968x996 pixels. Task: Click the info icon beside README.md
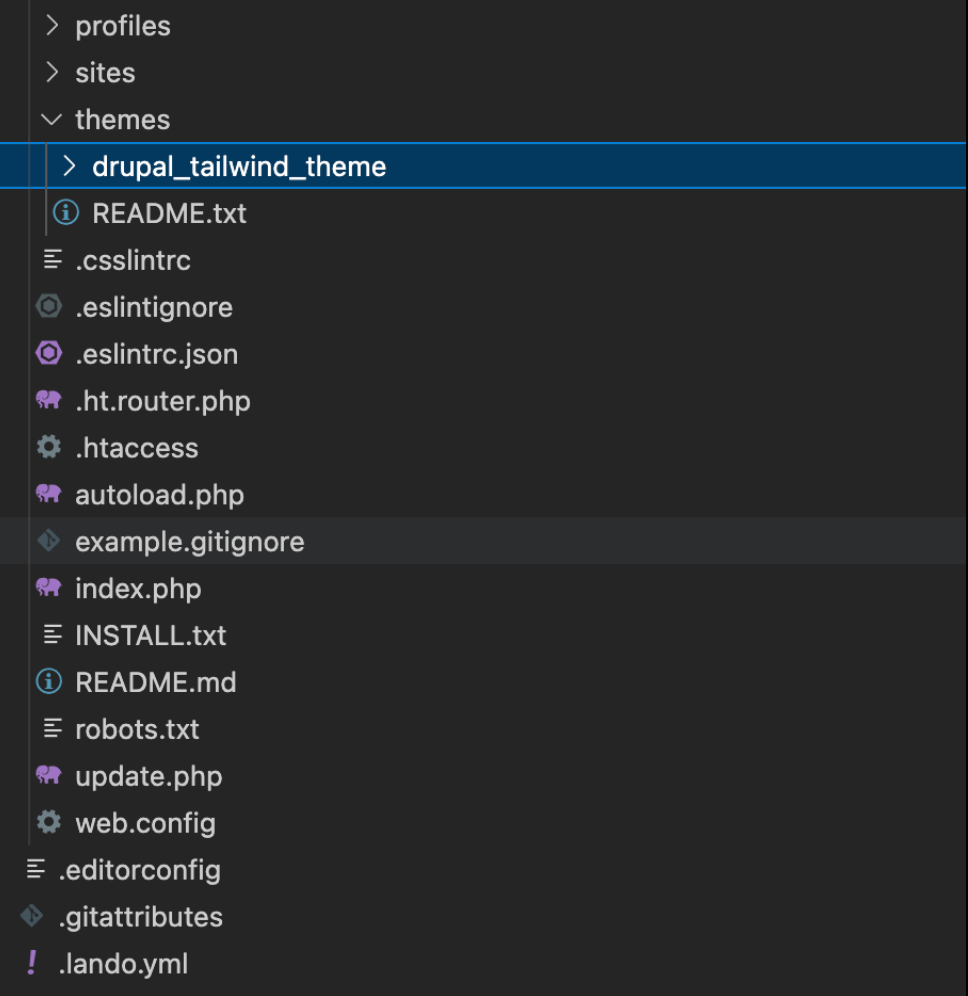coord(49,682)
